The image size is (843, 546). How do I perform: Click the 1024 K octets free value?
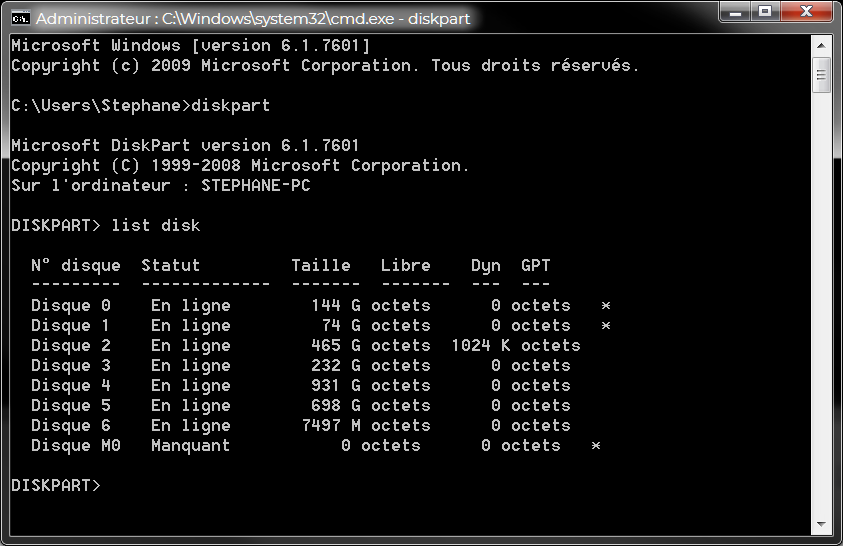coord(515,346)
